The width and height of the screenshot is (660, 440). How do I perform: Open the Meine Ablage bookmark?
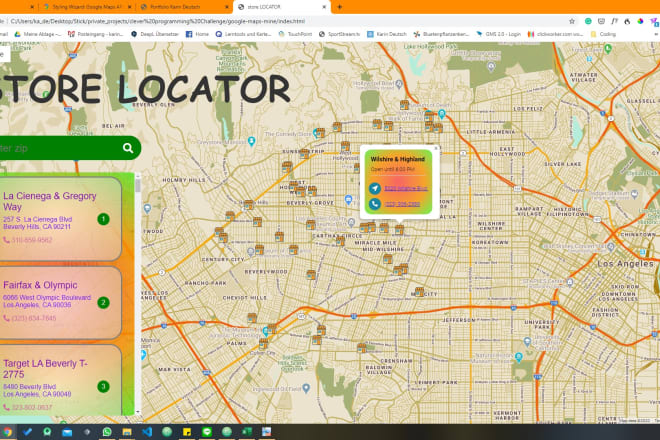(38, 34)
